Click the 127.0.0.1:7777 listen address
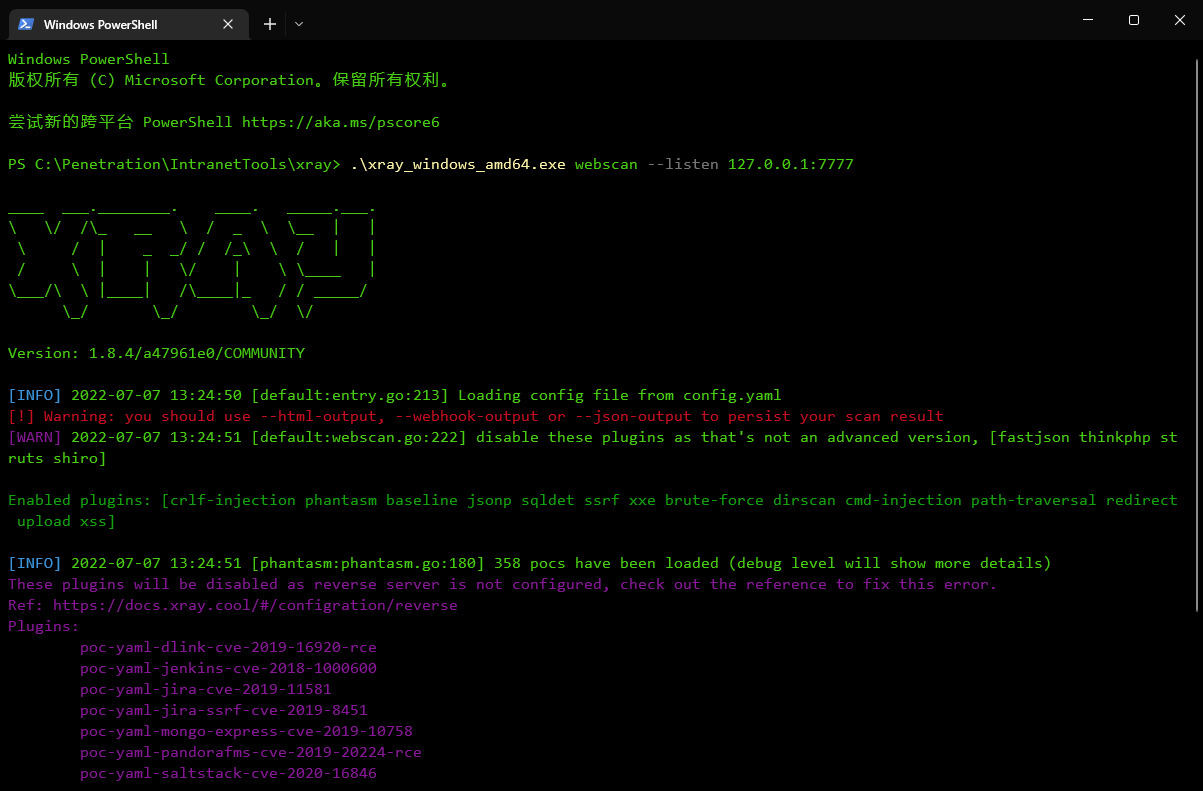Image resolution: width=1203 pixels, height=791 pixels. [x=790, y=164]
